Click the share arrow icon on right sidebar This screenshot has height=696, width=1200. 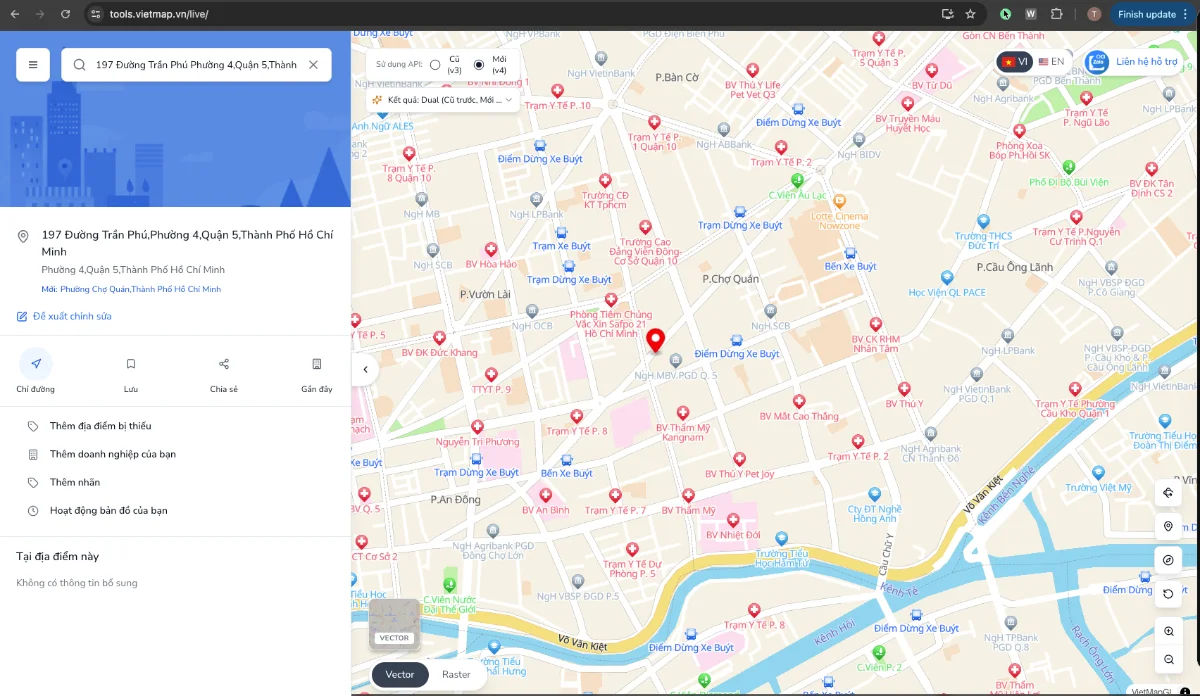point(1168,492)
